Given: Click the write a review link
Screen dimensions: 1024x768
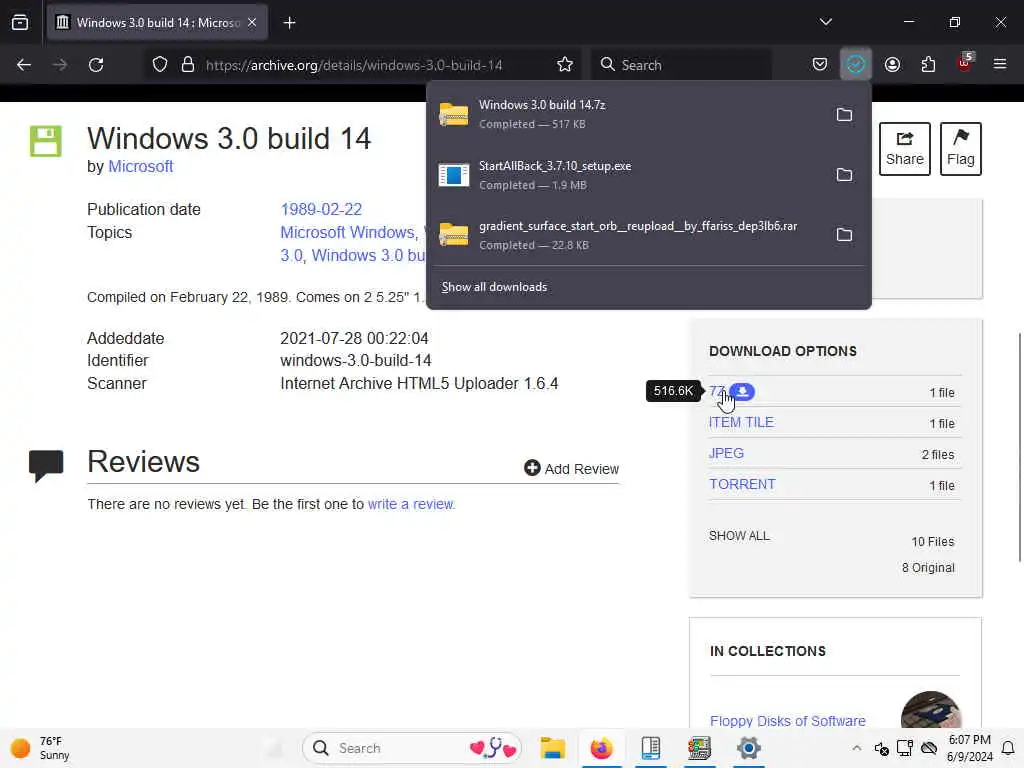Looking at the screenshot, I should pyautogui.click(x=410, y=504).
